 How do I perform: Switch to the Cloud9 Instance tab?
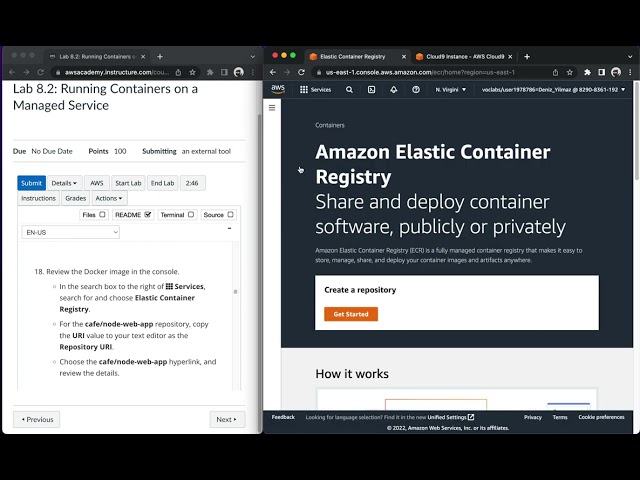[x=464, y=57]
